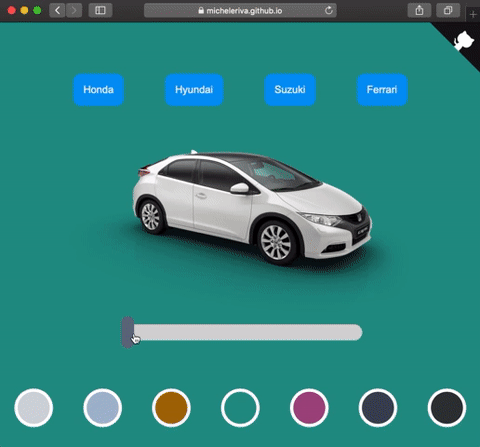Click the yellow minimize window button
Viewport: 480px width, 447px height.
(x=24, y=10)
